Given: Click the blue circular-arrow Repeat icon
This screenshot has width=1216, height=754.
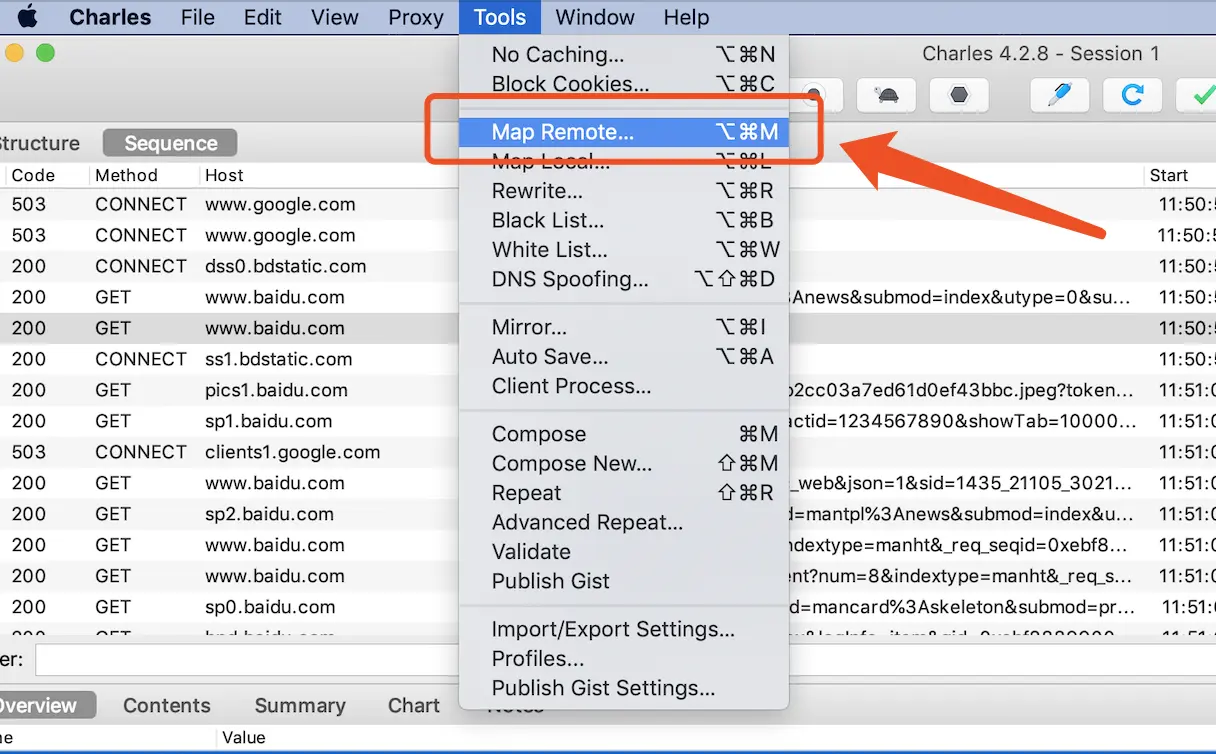Looking at the screenshot, I should click(1132, 95).
